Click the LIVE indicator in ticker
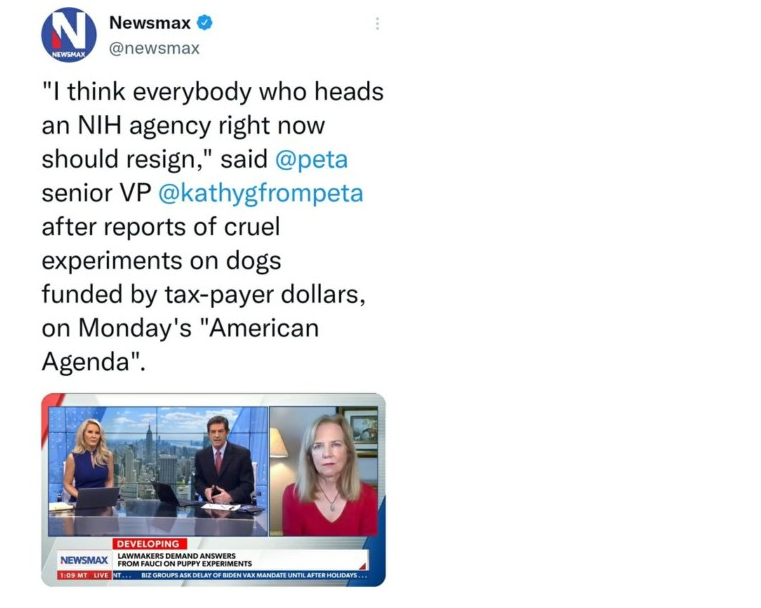This screenshot has height=608, width=761. [x=101, y=575]
